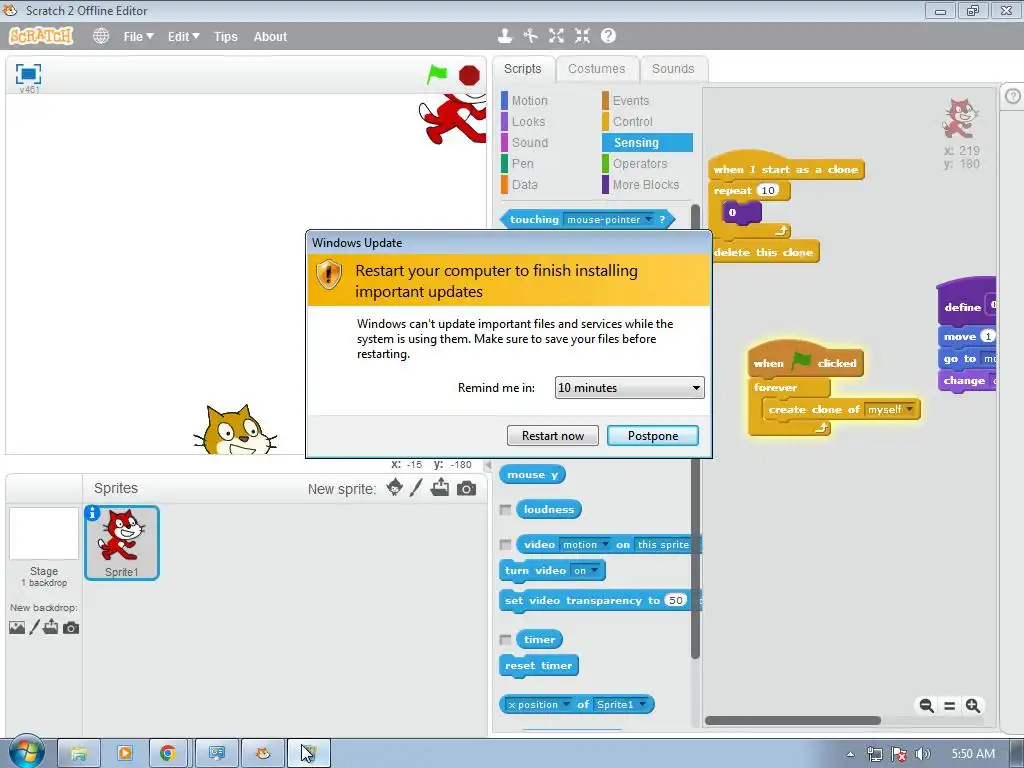Image resolution: width=1024 pixels, height=768 pixels.
Task: Click the green flag to start the project
Action: click(x=437, y=74)
